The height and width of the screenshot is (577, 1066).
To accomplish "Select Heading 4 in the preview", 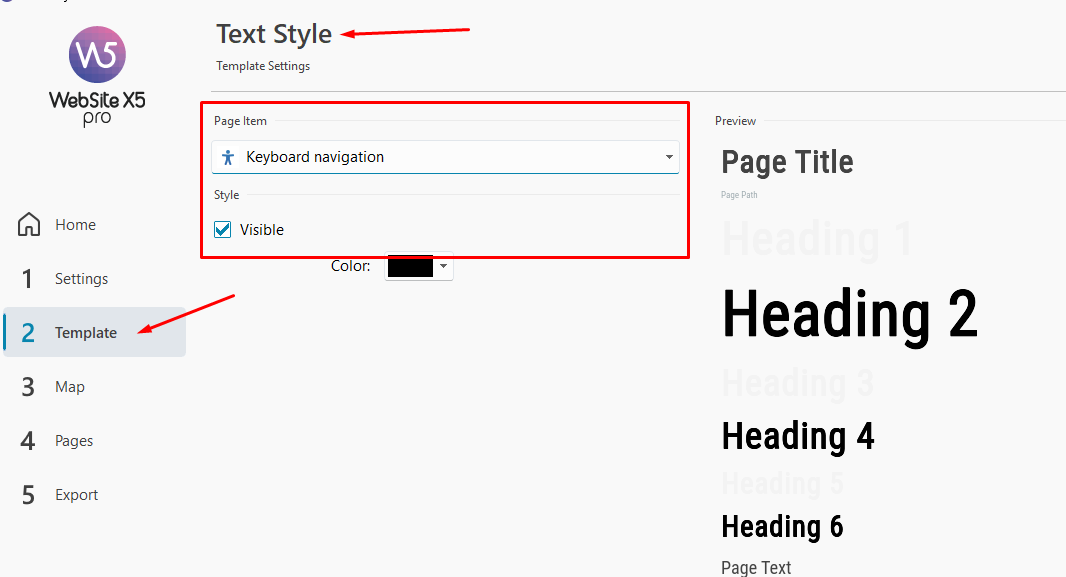I will point(797,436).
